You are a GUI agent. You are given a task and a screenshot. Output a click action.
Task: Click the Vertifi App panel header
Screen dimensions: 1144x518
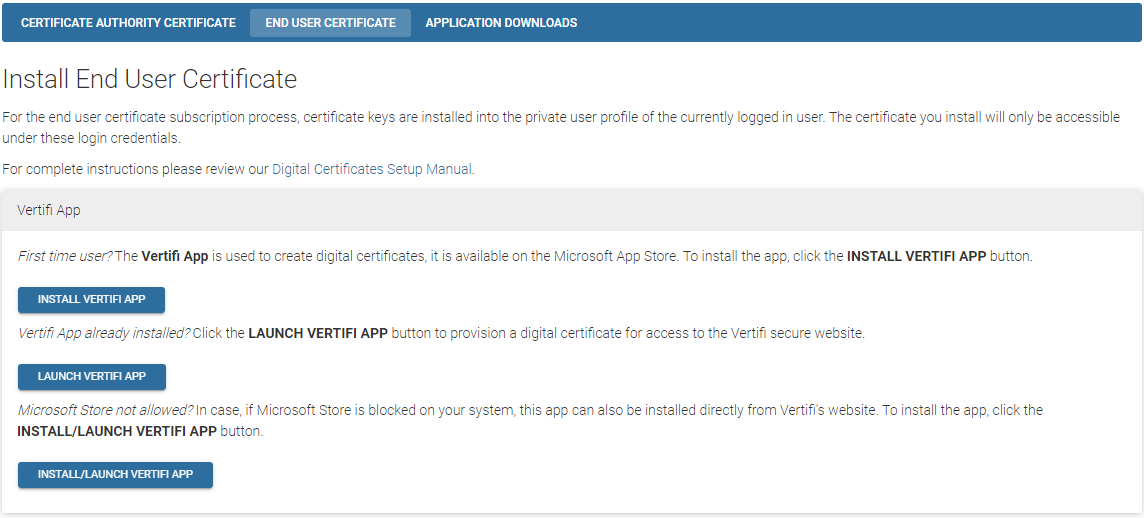[572, 211]
